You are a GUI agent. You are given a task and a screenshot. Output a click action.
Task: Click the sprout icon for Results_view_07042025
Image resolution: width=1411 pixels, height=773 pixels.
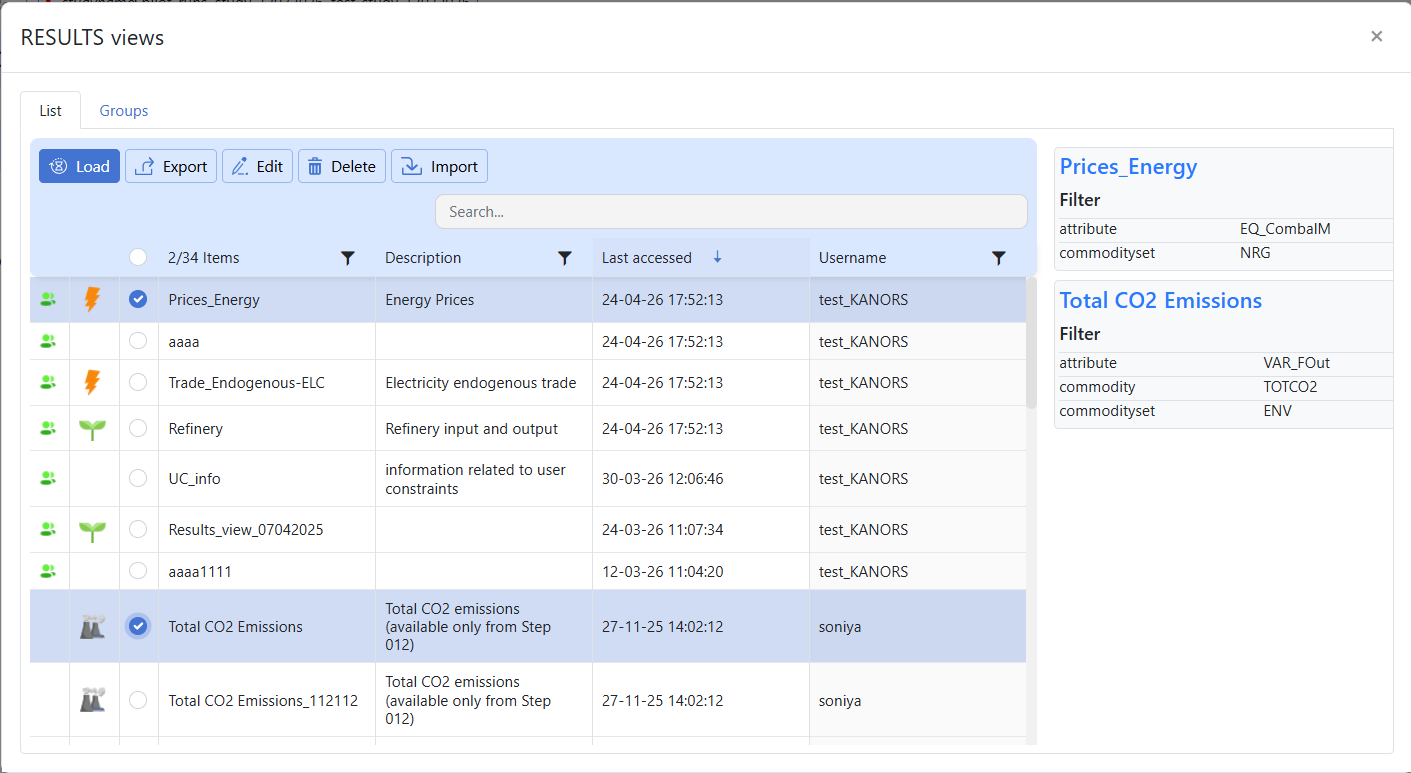coord(92,530)
